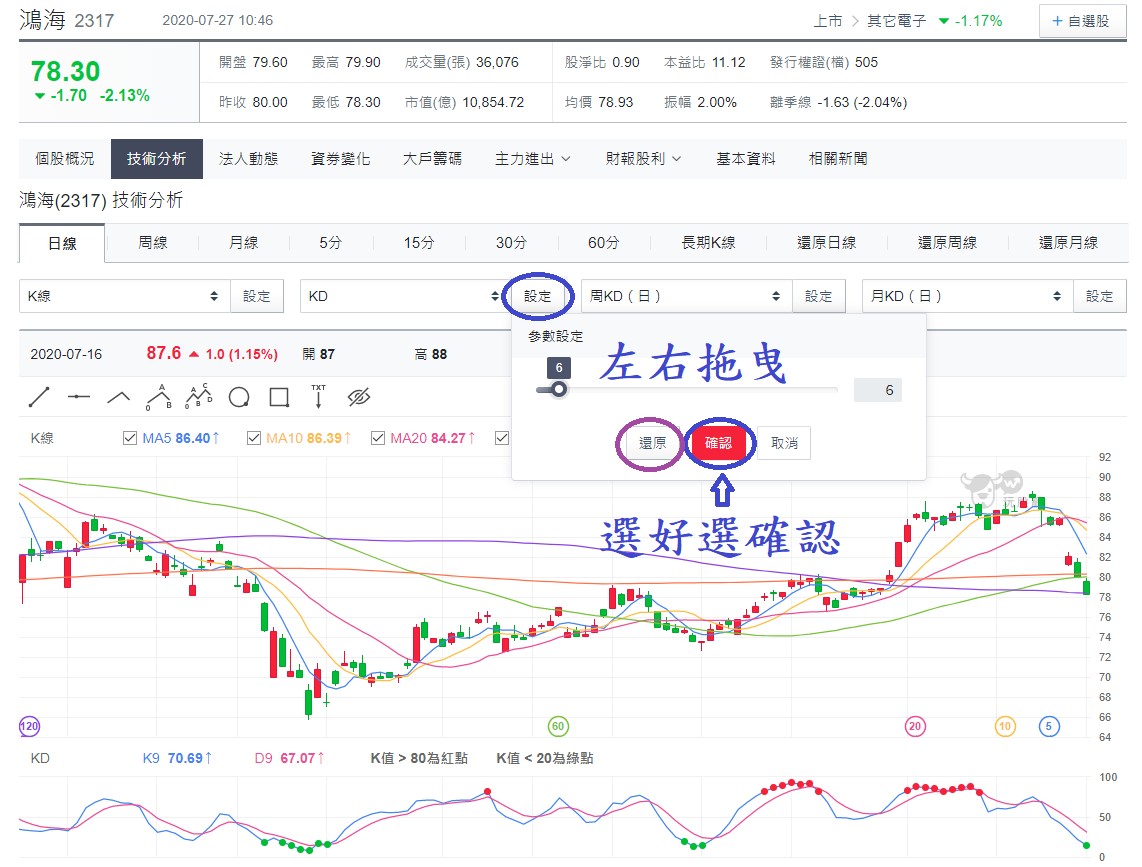
Task: Open the 上市 breadcrumb link
Action: click(828, 21)
